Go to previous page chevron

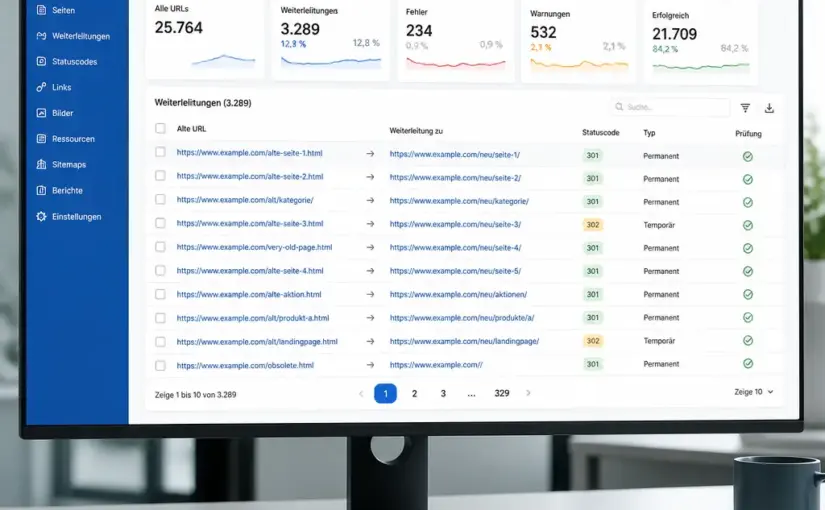pos(361,394)
